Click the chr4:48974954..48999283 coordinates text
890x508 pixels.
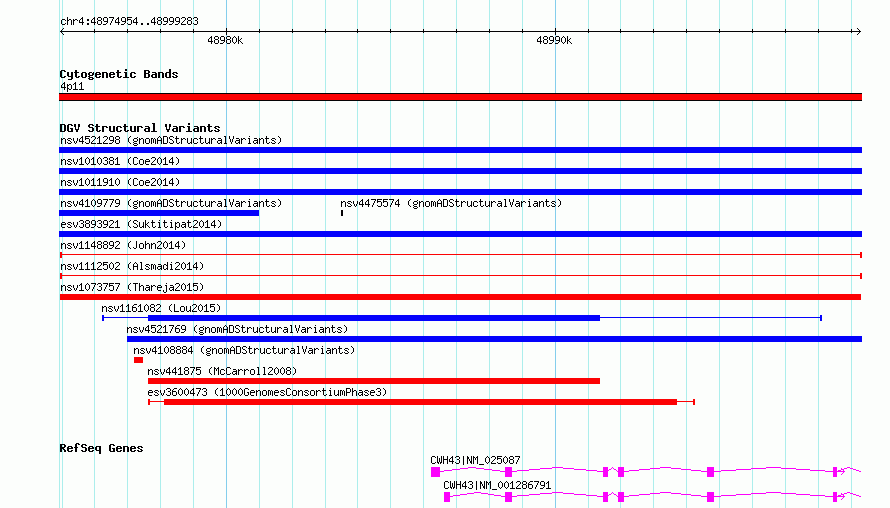(129, 21)
